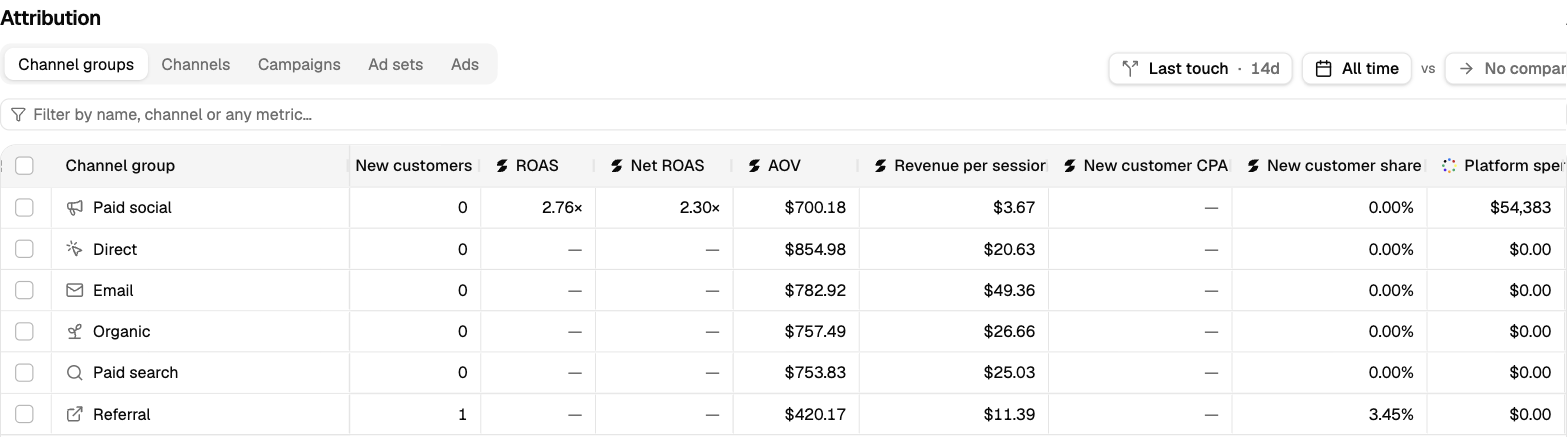Sort by New customer CPA header
Viewport: 1567px width, 437px height.
(1156, 166)
